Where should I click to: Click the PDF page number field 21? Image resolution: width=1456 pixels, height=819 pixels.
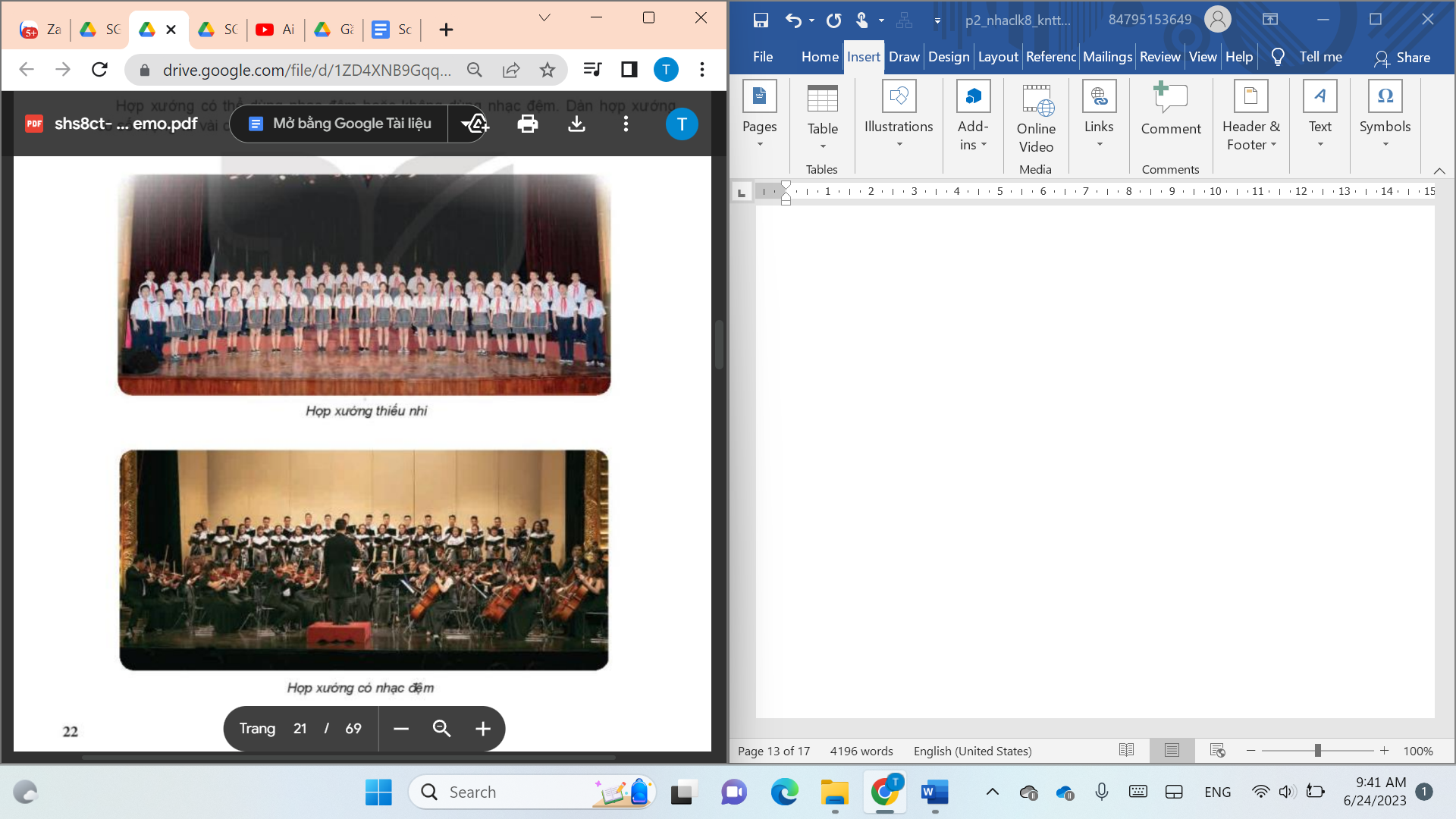click(x=300, y=729)
